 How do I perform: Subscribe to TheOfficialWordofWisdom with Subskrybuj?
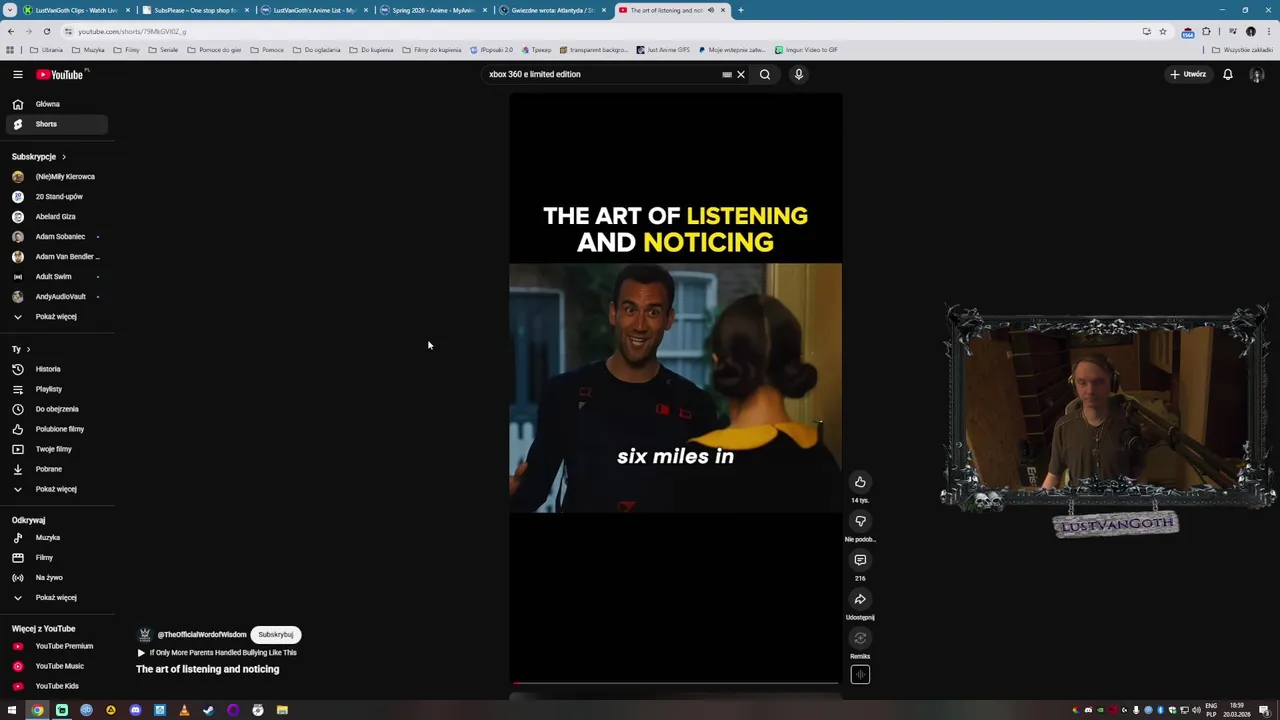click(x=275, y=634)
